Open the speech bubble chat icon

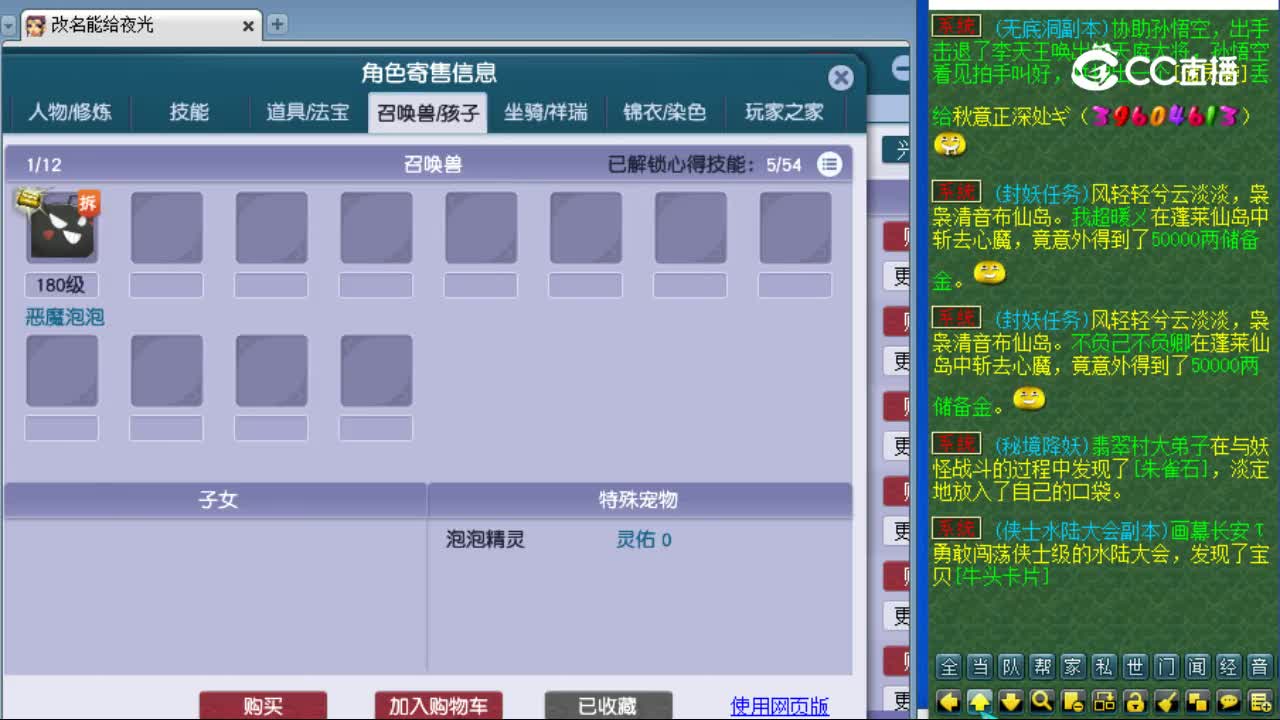(x=1228, y=701)
